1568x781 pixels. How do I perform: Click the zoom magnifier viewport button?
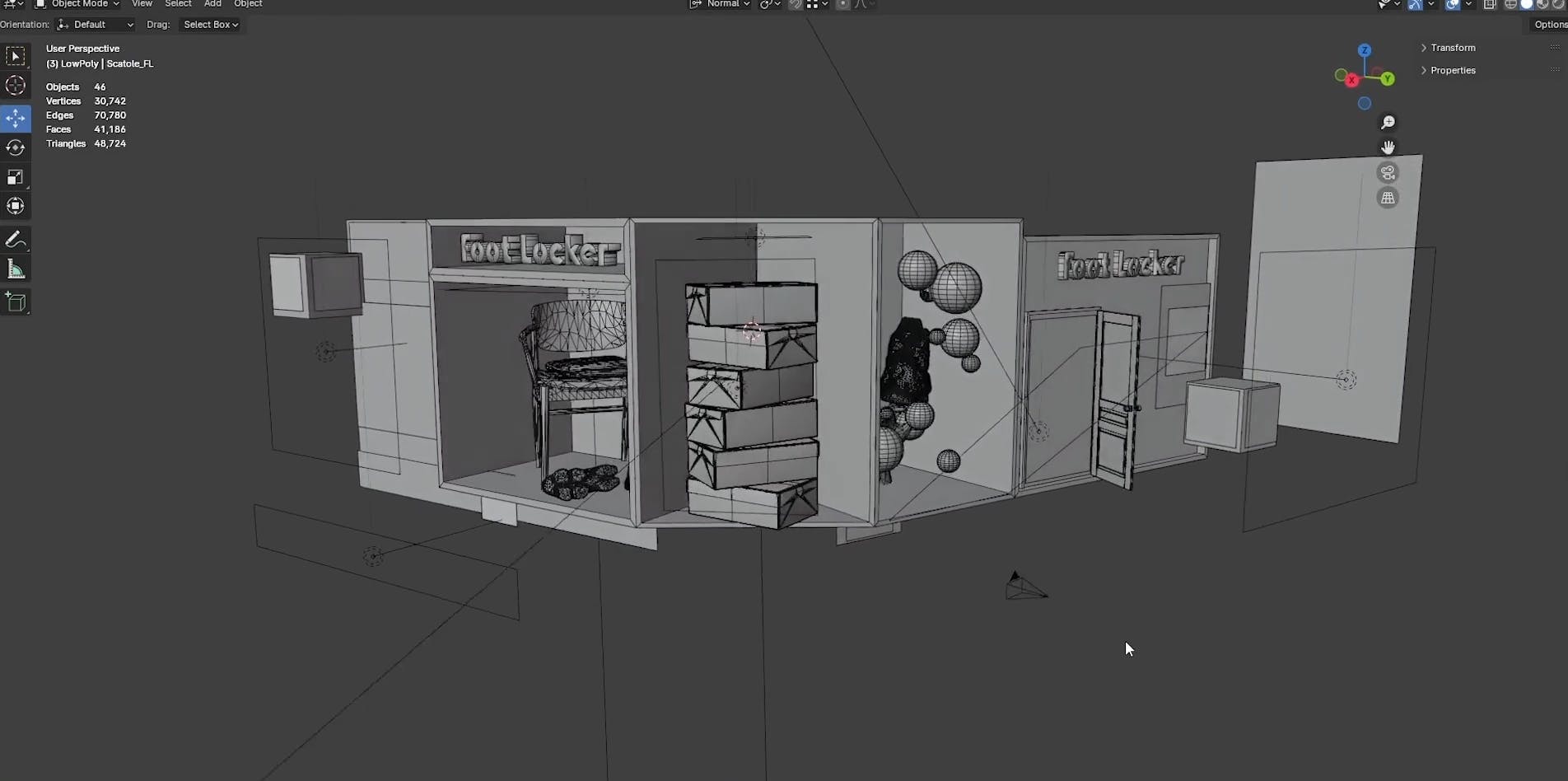1388,123
